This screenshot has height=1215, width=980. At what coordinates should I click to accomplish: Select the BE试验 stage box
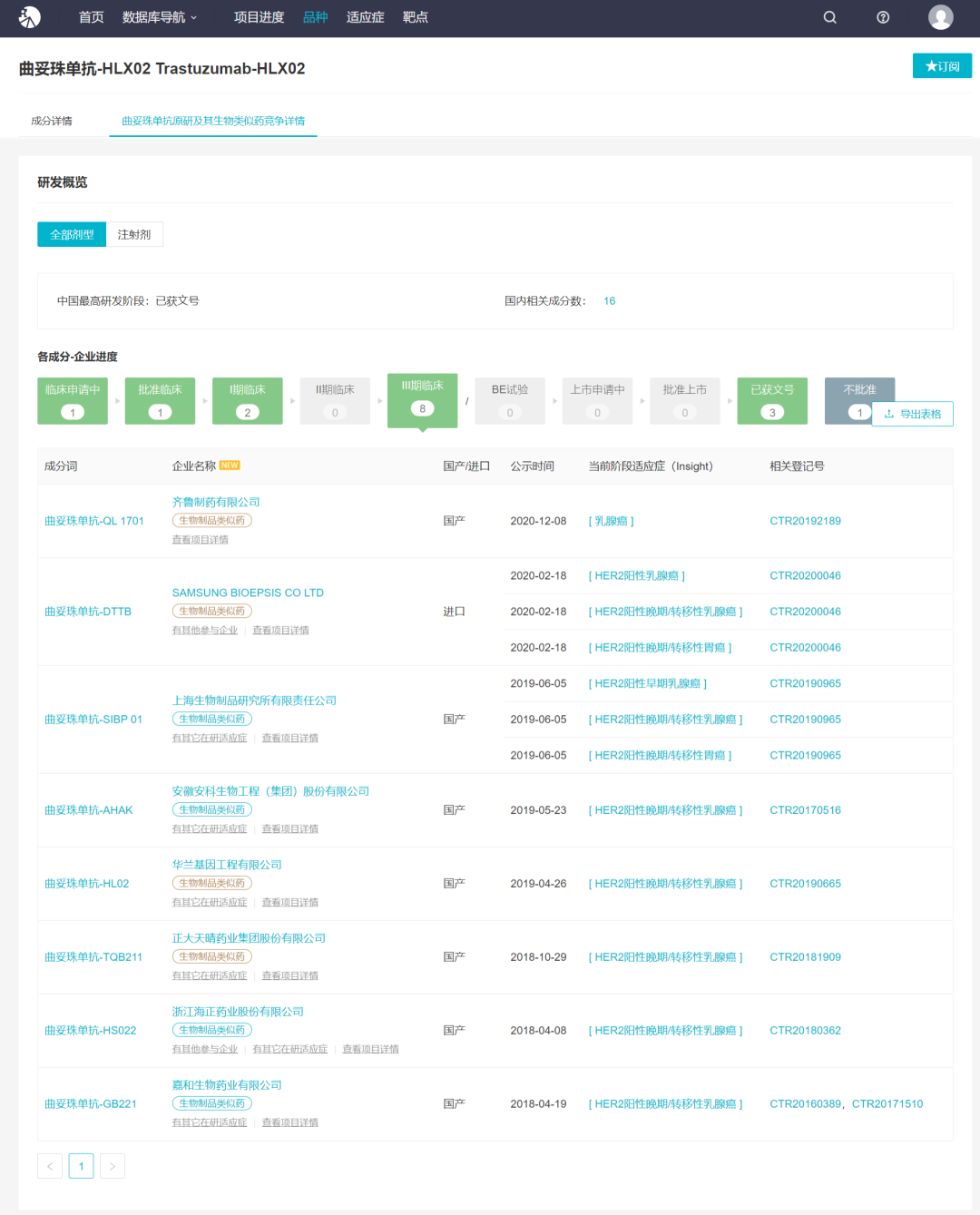pyautogui.click(x=510, y=401)
